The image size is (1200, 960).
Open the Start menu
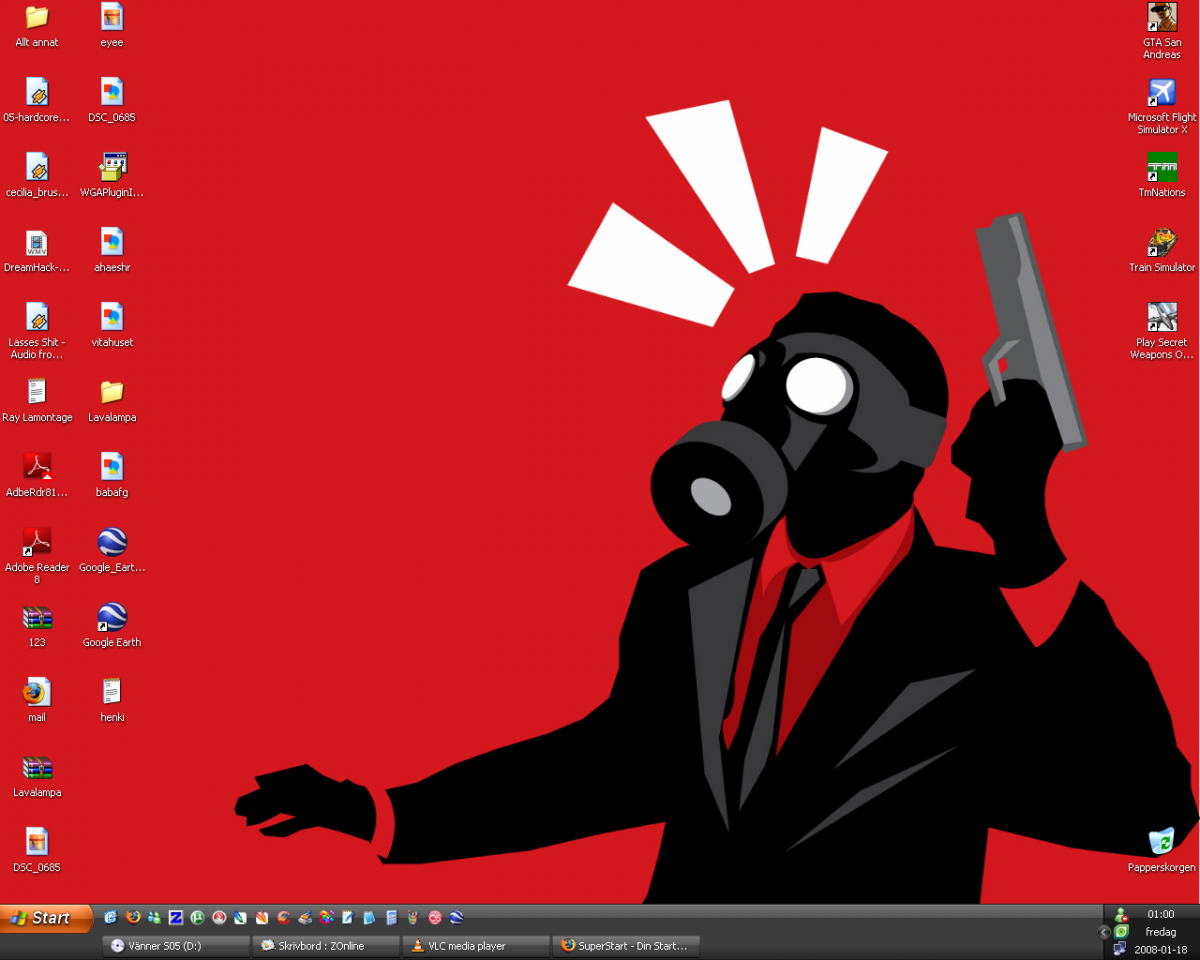(46, 918)
